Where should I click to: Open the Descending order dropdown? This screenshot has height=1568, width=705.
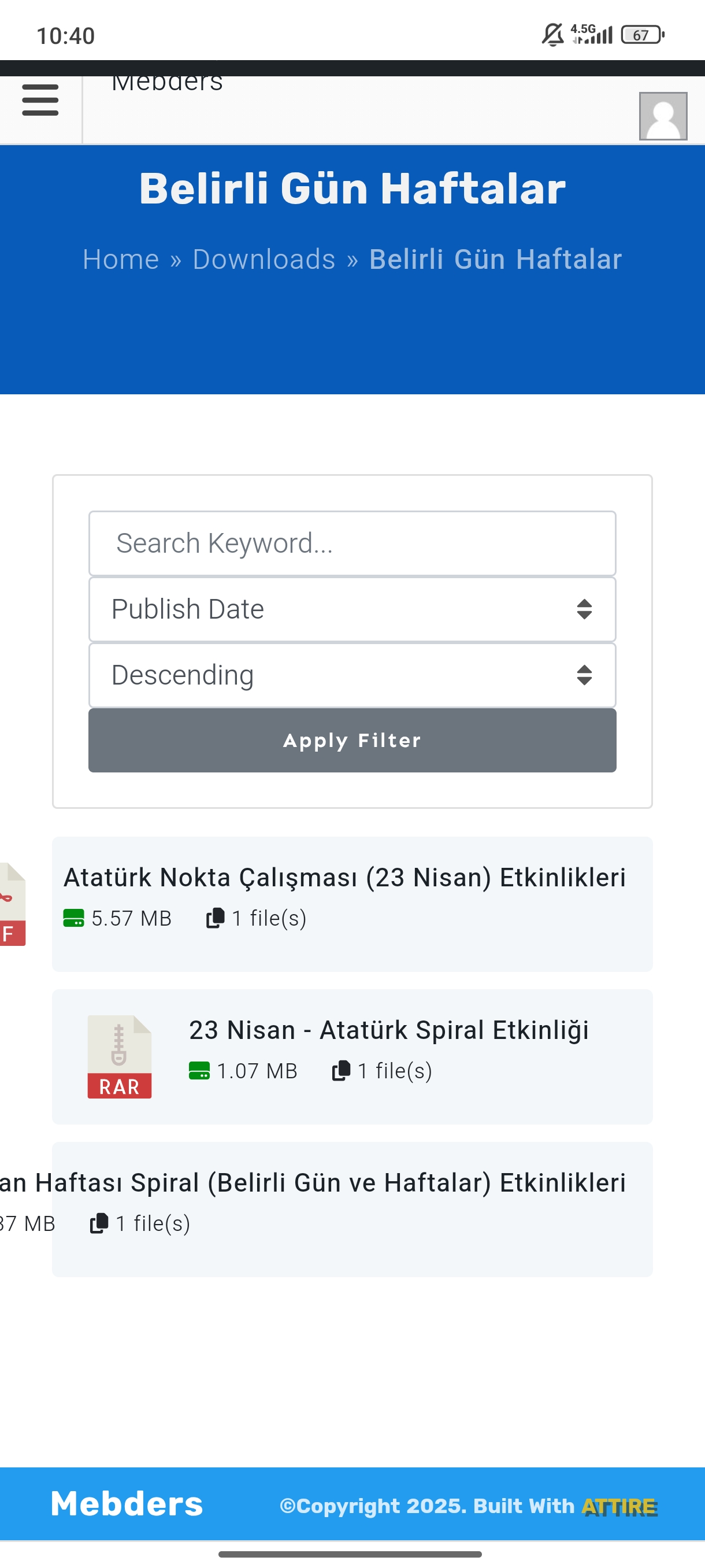pos(352,675)
